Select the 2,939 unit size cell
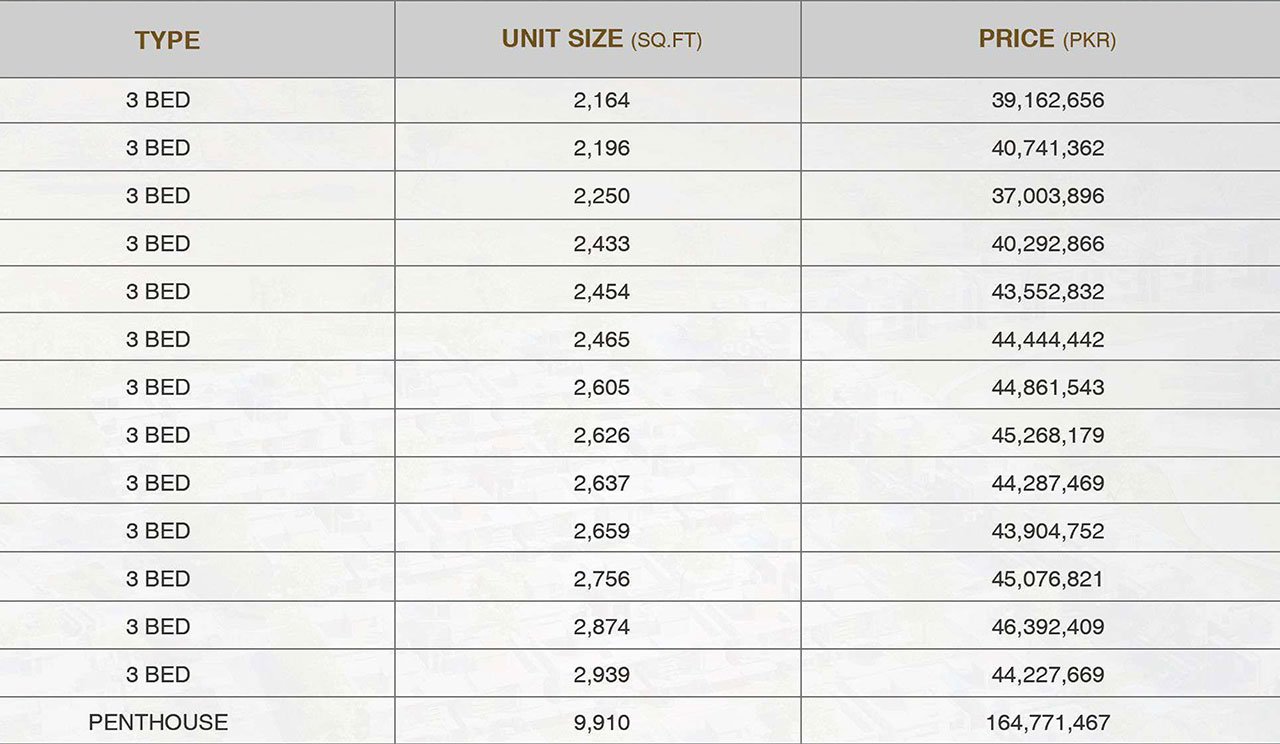The width and height of the screenshot is (1280, 744). point(601,675)
